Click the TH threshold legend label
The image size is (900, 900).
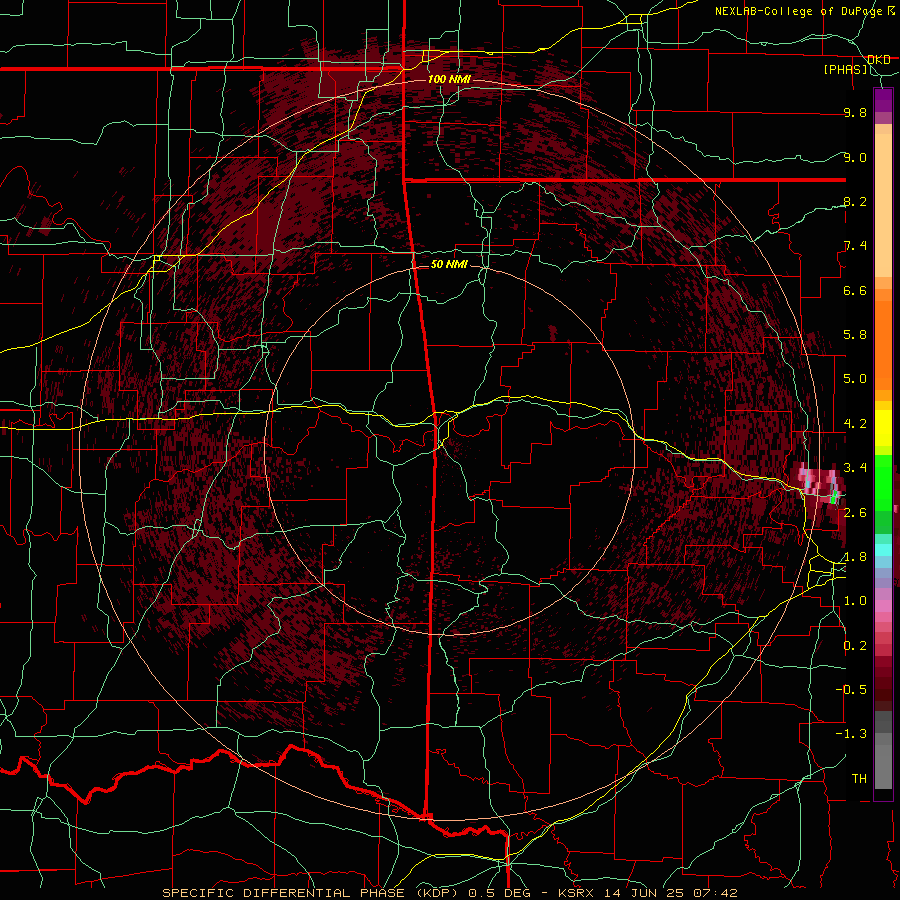click(x=859, y=779)
